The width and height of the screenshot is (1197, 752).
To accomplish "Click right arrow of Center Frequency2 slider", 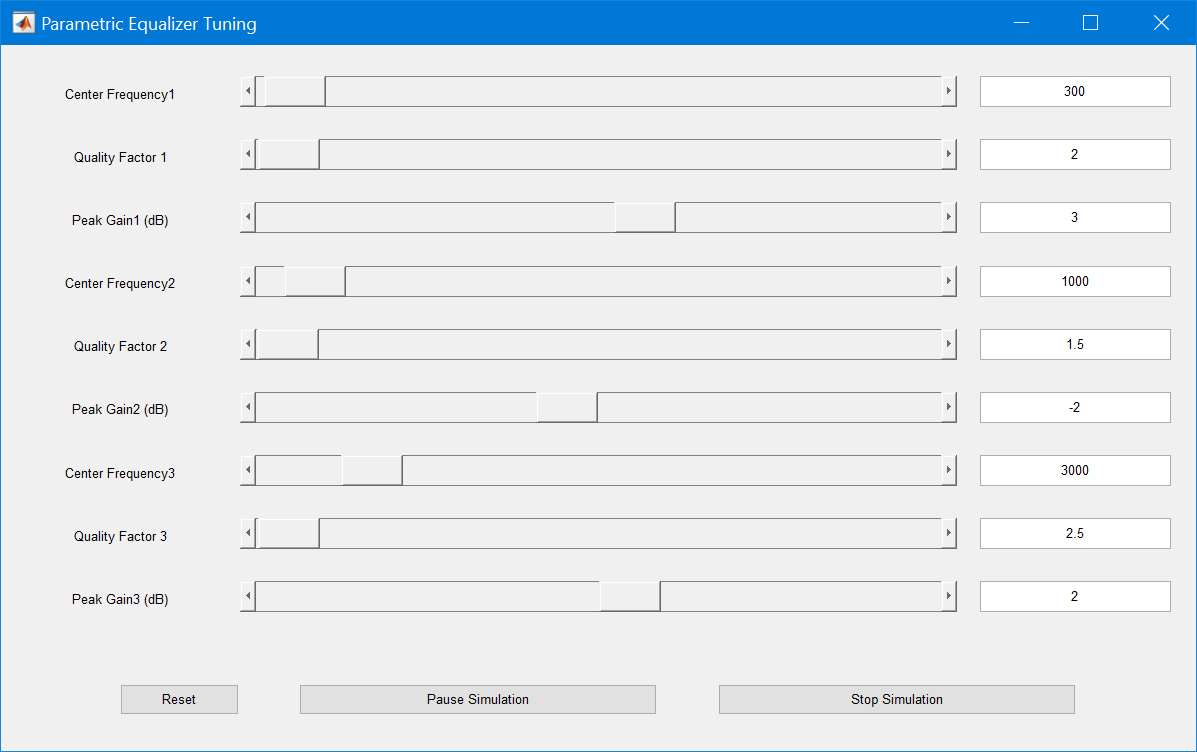I will tap(948, 281).
